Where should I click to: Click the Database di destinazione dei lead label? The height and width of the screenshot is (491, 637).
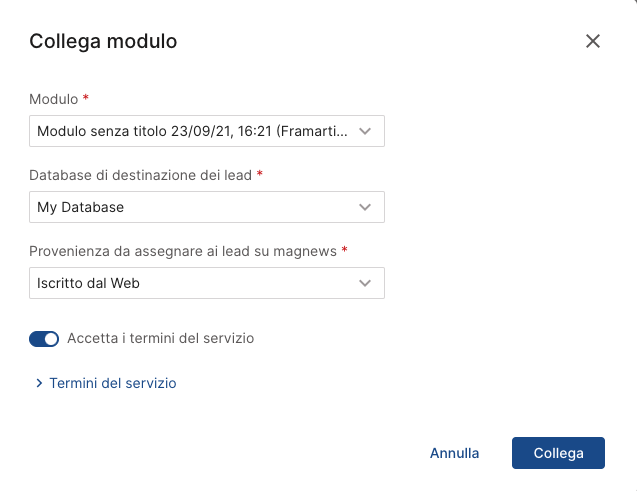(141, 175)
